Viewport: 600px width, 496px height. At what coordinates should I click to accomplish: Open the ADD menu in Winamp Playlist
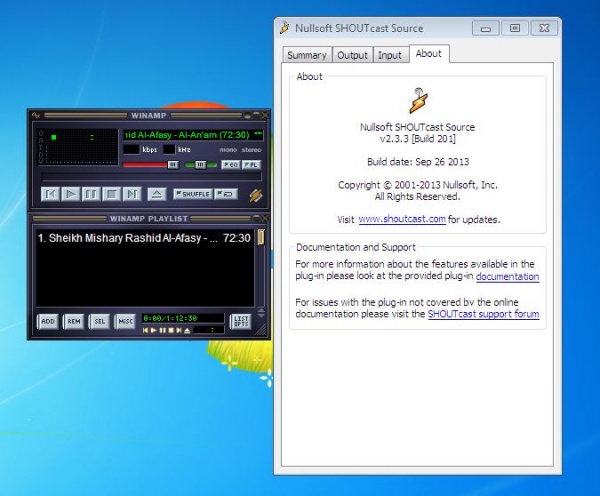[x=48, y=321]
